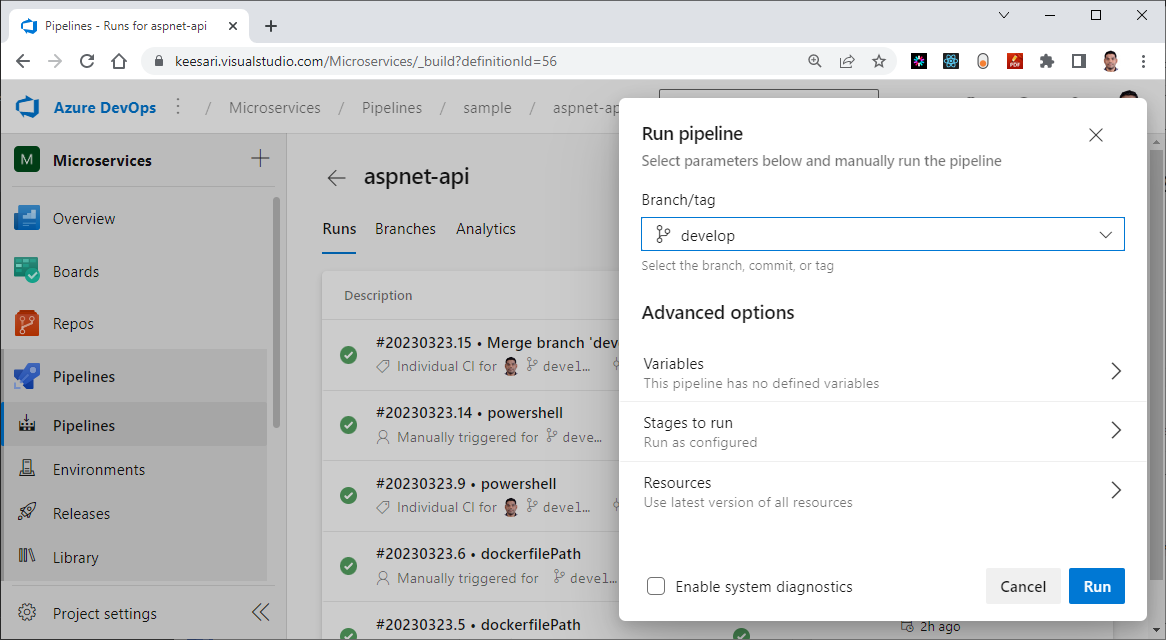Viewport: 1166px width, 640px height.
Task: Toggle the browser side panel icon
Action: click(1079, 61)
